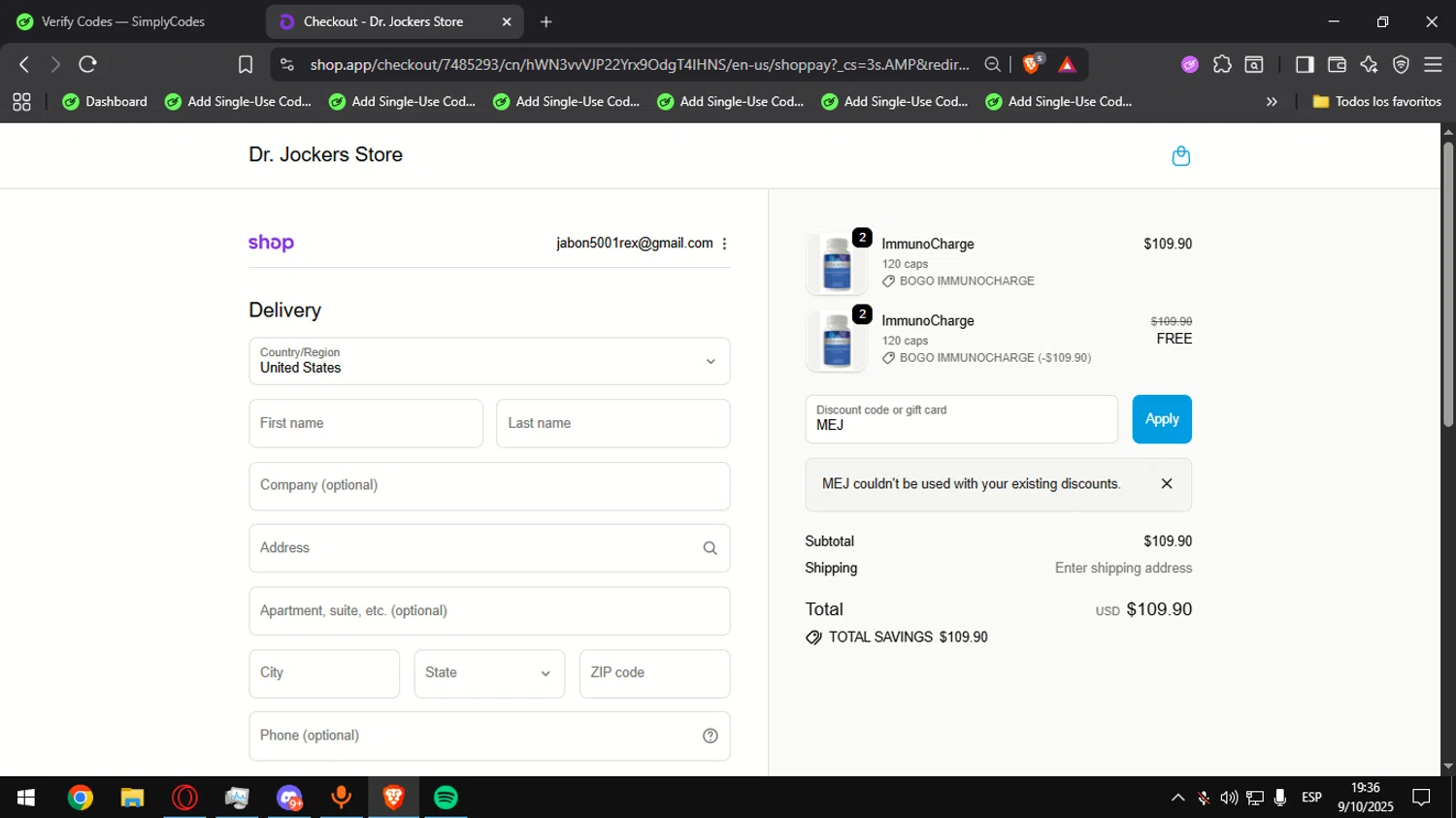The width and height of the screenshot is (1456, 818).
Task: Expand the Country/Region dropdown
Action: [x=489, y=361]
